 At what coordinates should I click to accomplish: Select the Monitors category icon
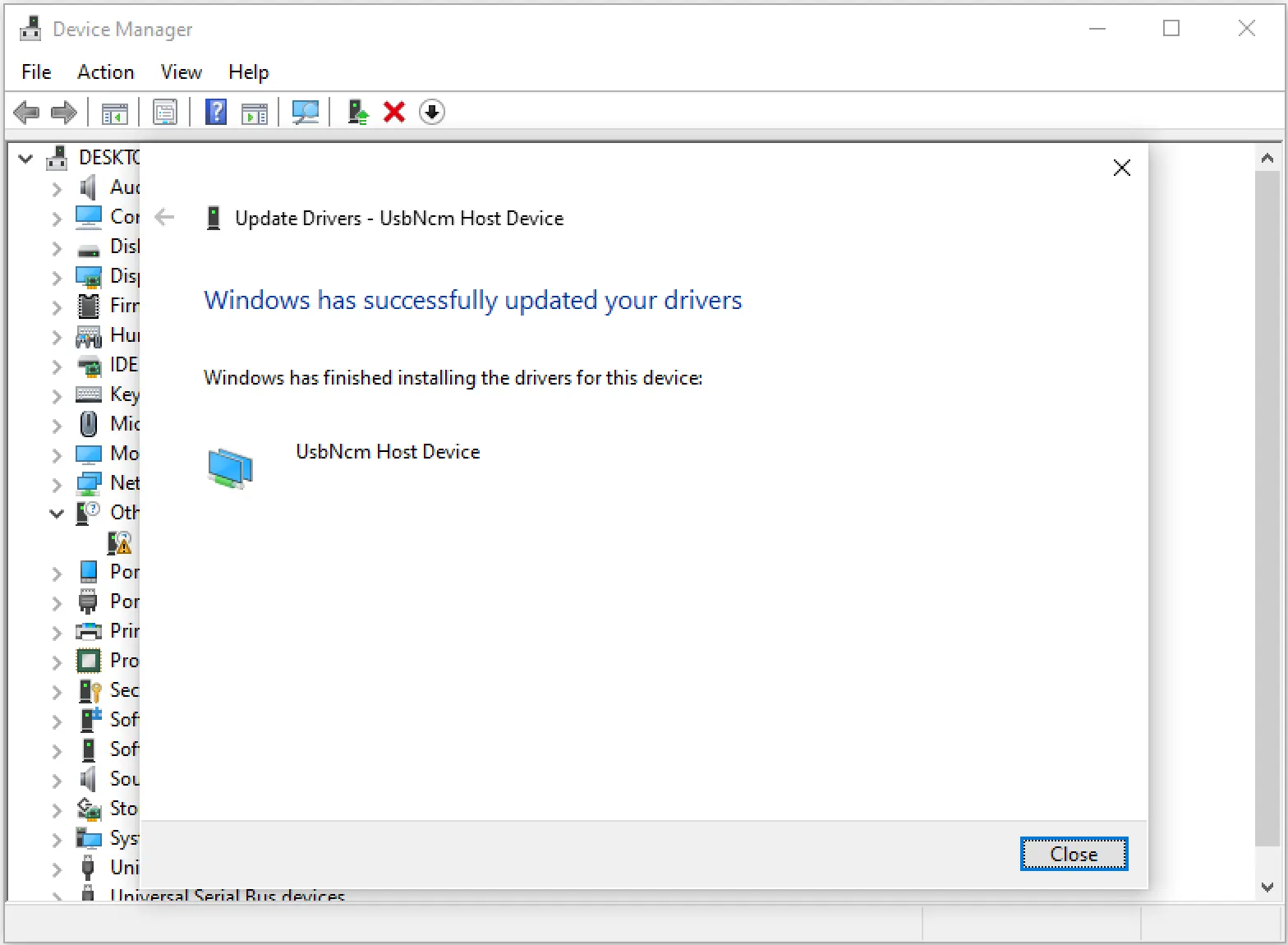pyautogui.click(x=89, y=454)
